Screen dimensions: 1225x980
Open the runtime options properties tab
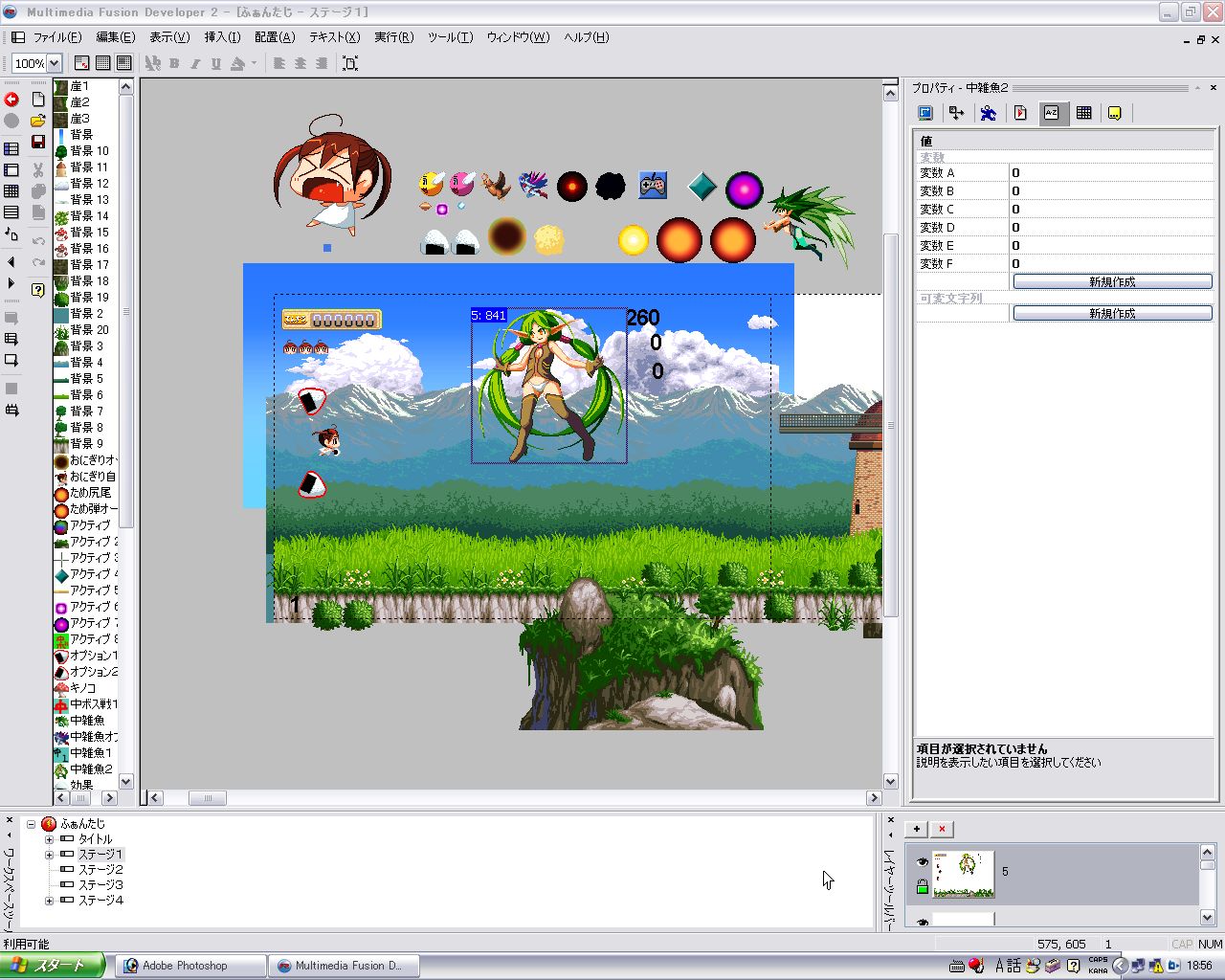coord(1020,113)
